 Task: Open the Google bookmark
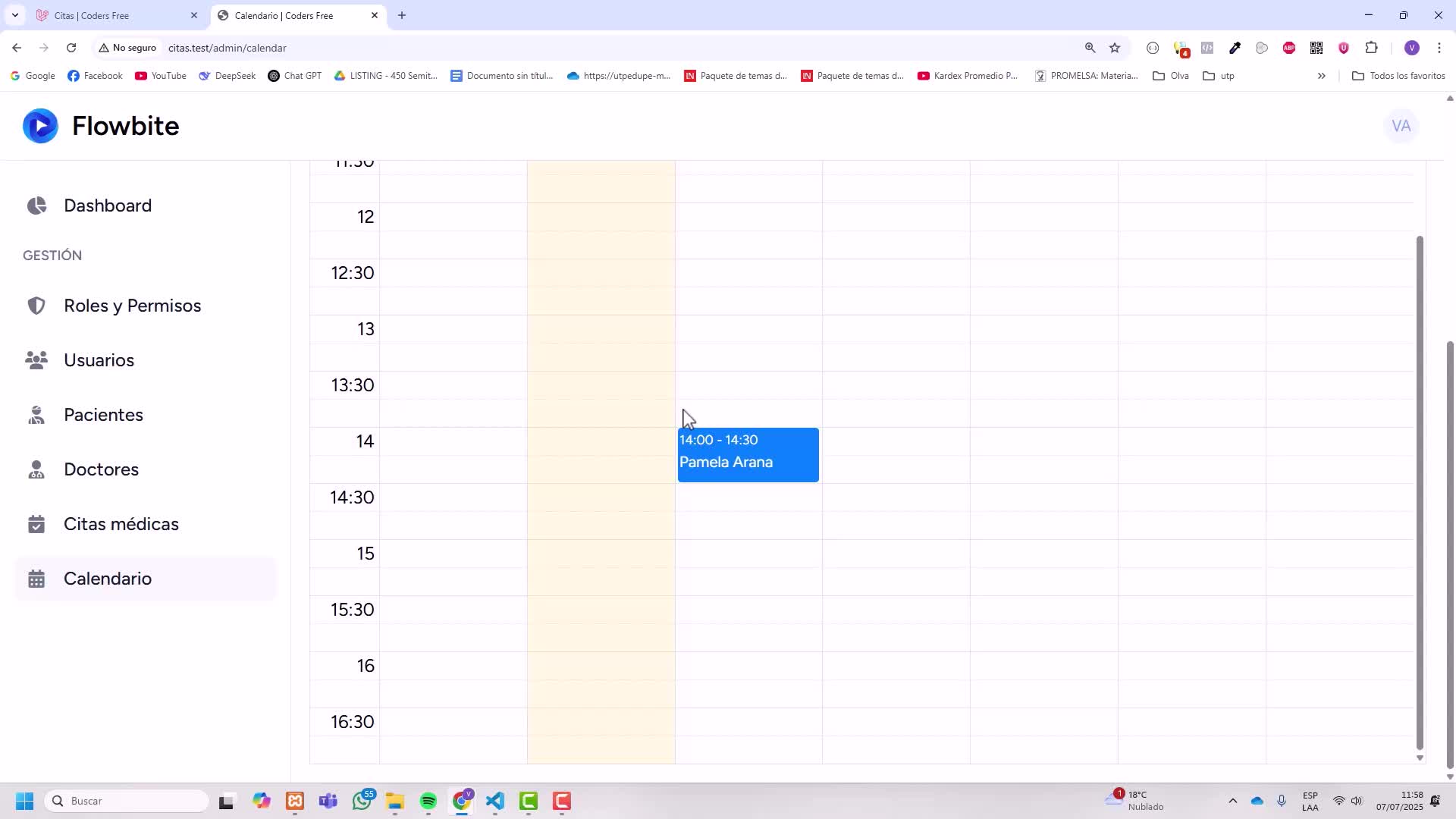pos(32,76)
